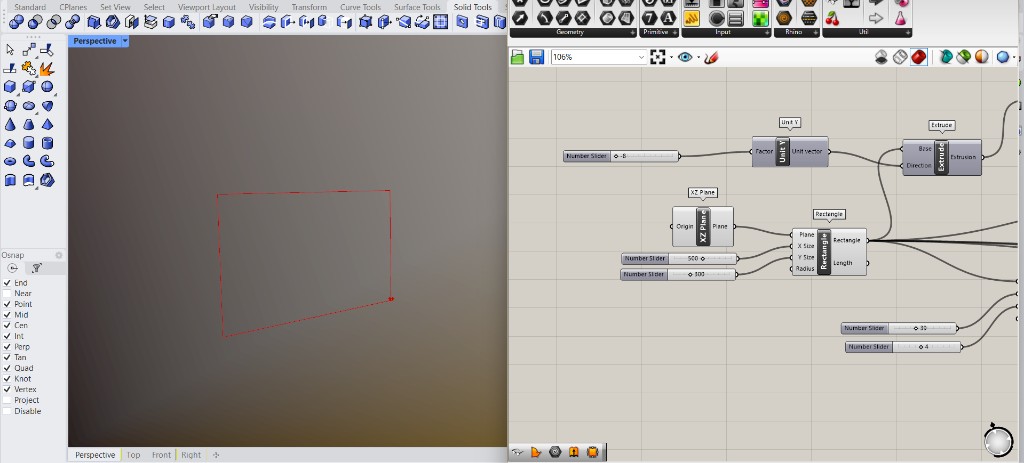Click the Integer '7' primitive hexagon icon
The image size is (1024, 463).
pyautogui.click(x=650, y=17)
